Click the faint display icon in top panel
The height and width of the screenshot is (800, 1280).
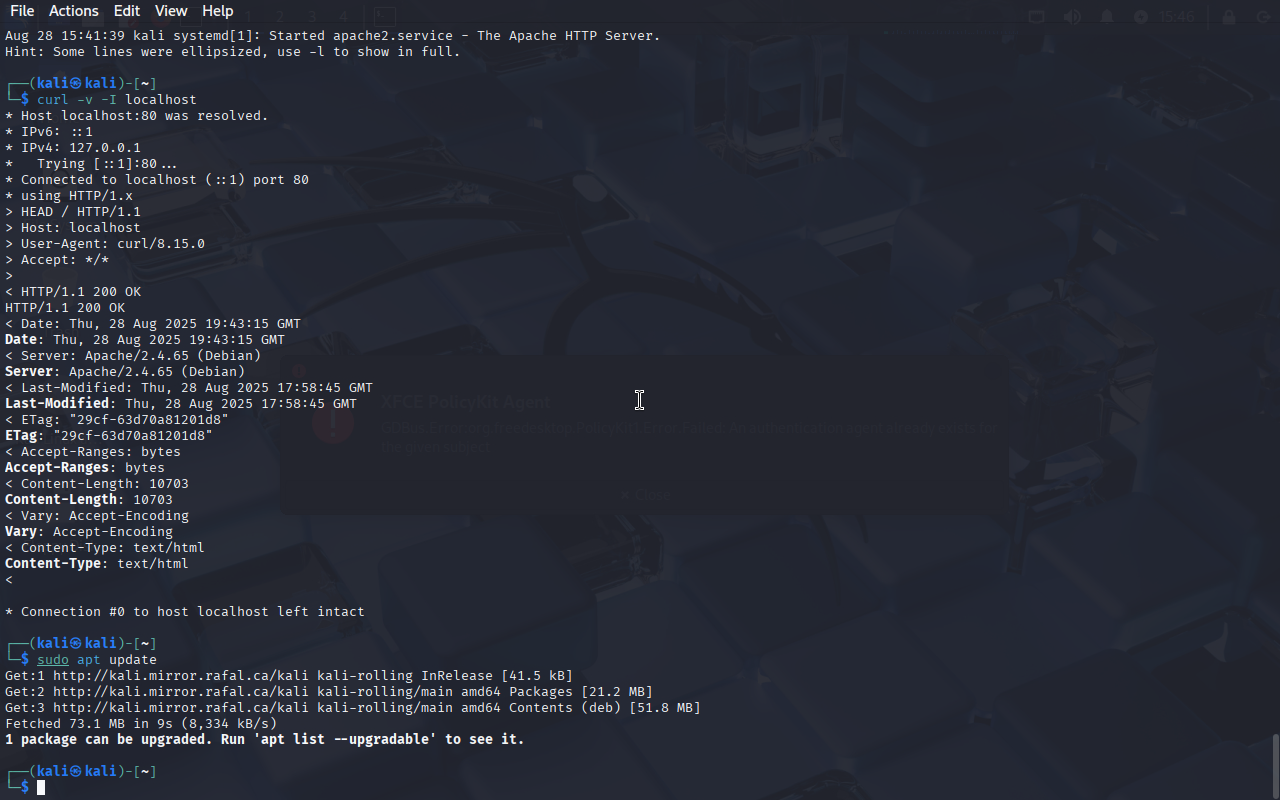(x=1037, y=17)
